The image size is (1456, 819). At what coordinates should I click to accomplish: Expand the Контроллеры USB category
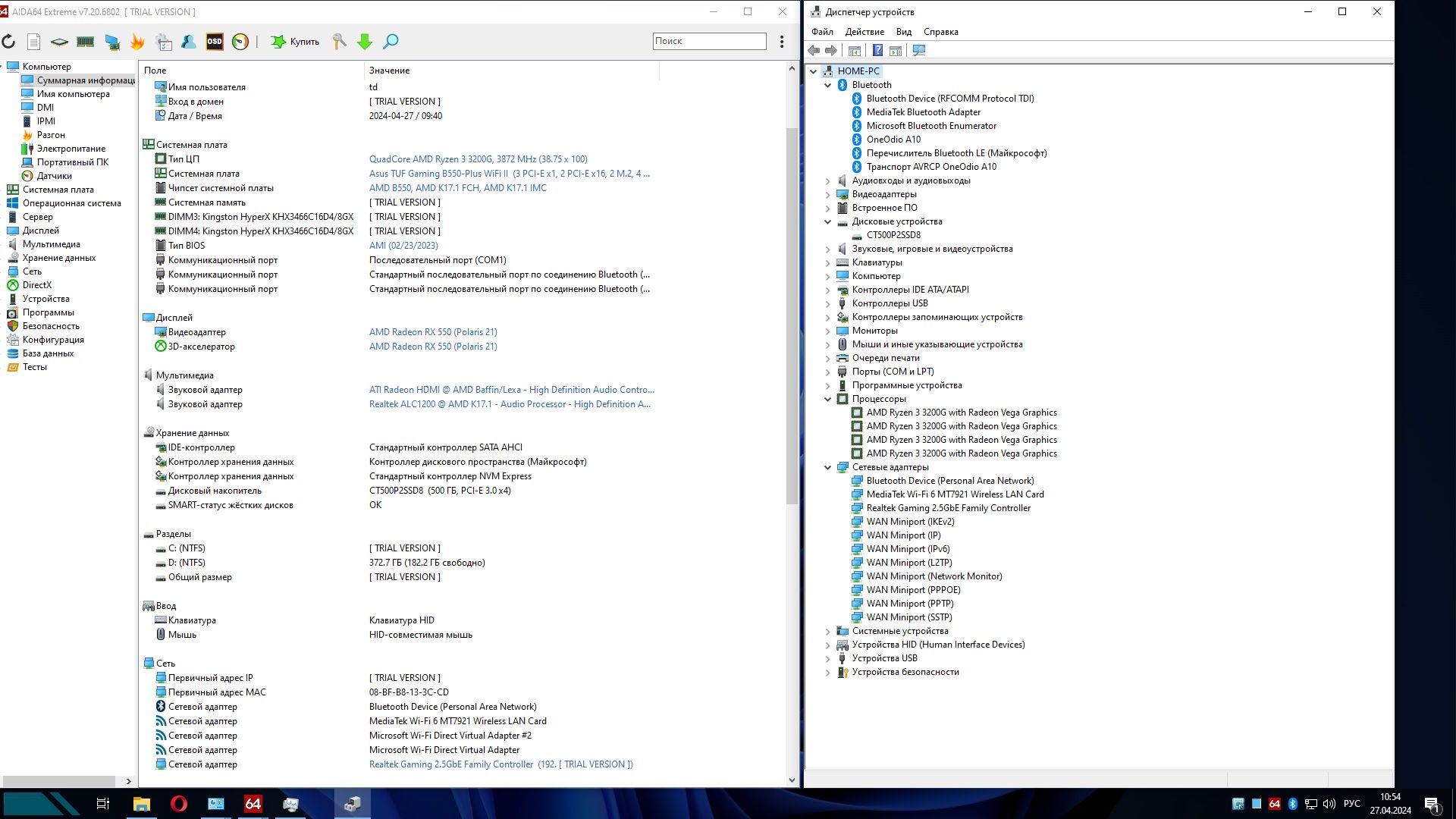click(828, 303)
